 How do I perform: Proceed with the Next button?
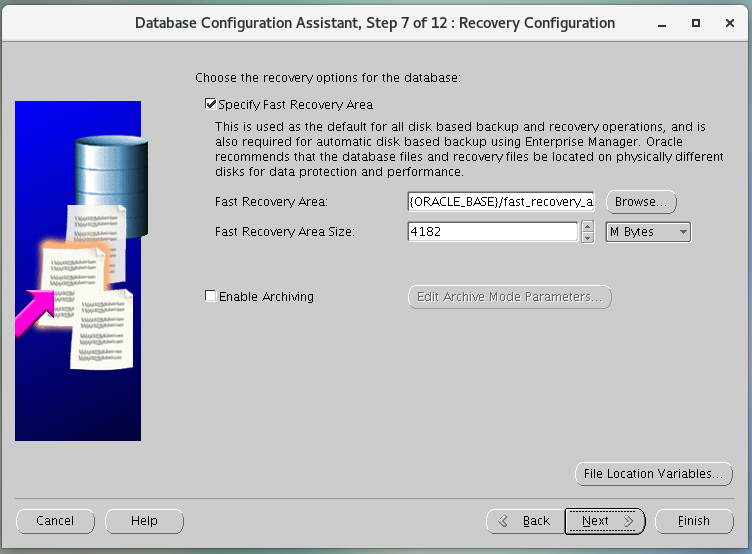(x=605, y=521)
